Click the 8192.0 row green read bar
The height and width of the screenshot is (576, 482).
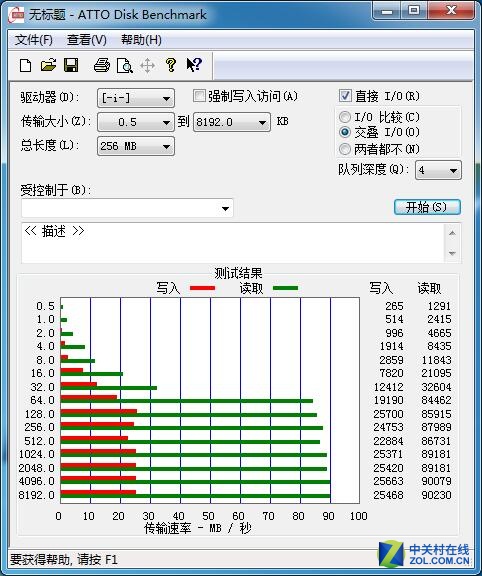[195, 497]
